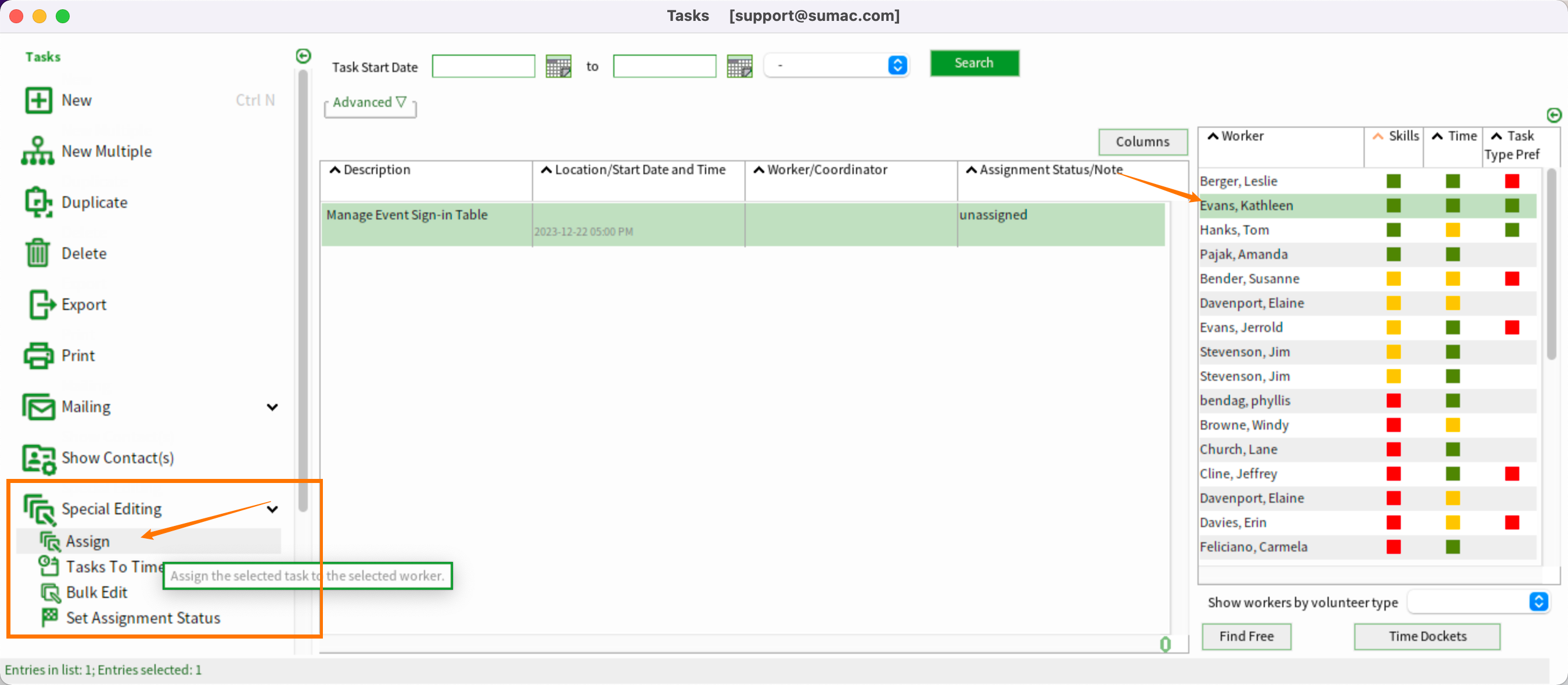Image resolution: width=1568 pixels, height=685 pixels.
Task: Open the end date calendar picker
Action: (739, 66)
